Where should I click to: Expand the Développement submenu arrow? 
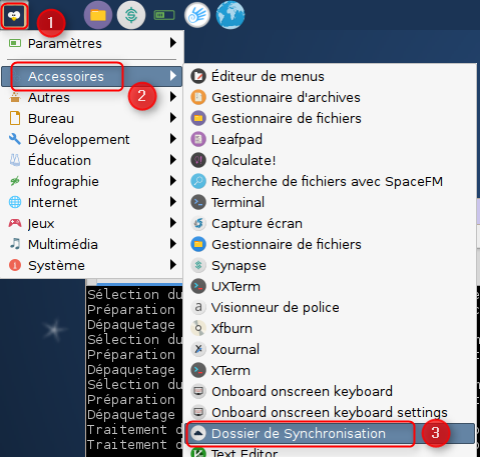click(x=173, y=139)
